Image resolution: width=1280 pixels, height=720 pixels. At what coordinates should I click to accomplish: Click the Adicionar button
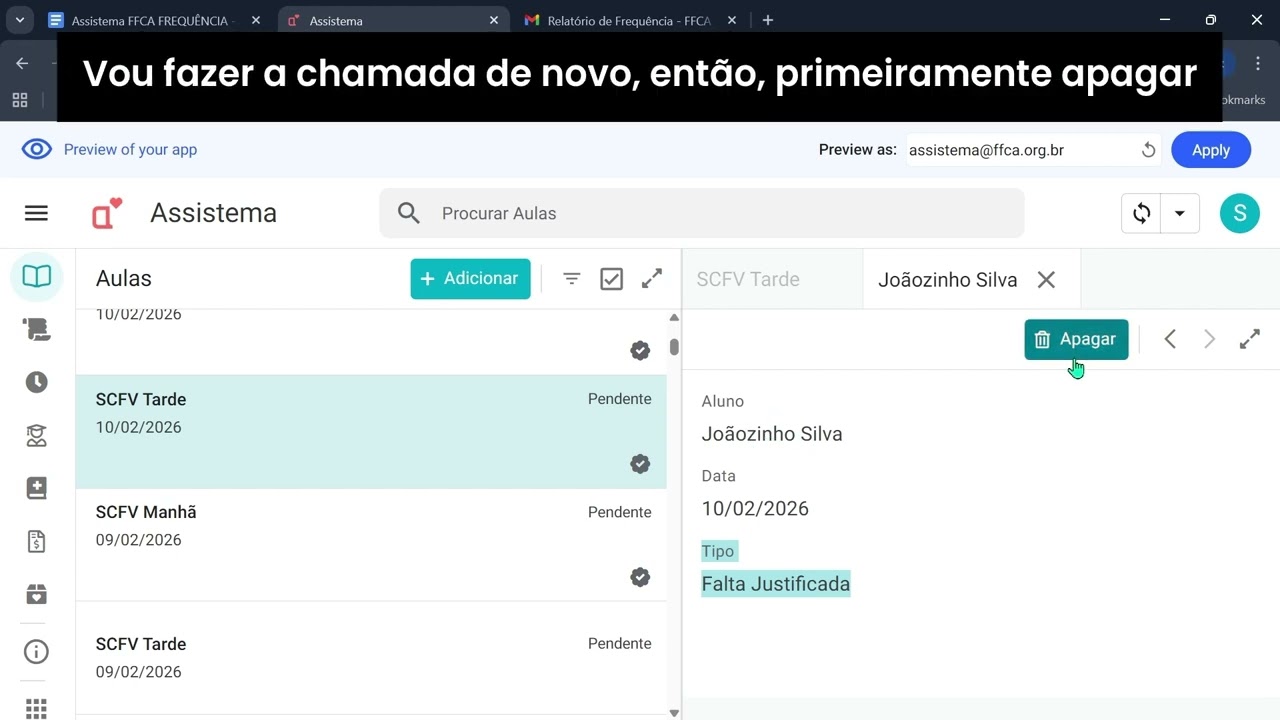[x=470, y=278]
